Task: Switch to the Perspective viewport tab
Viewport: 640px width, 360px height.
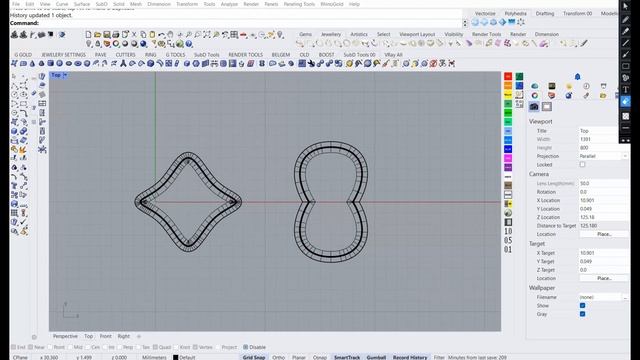Action: (65, 336)
